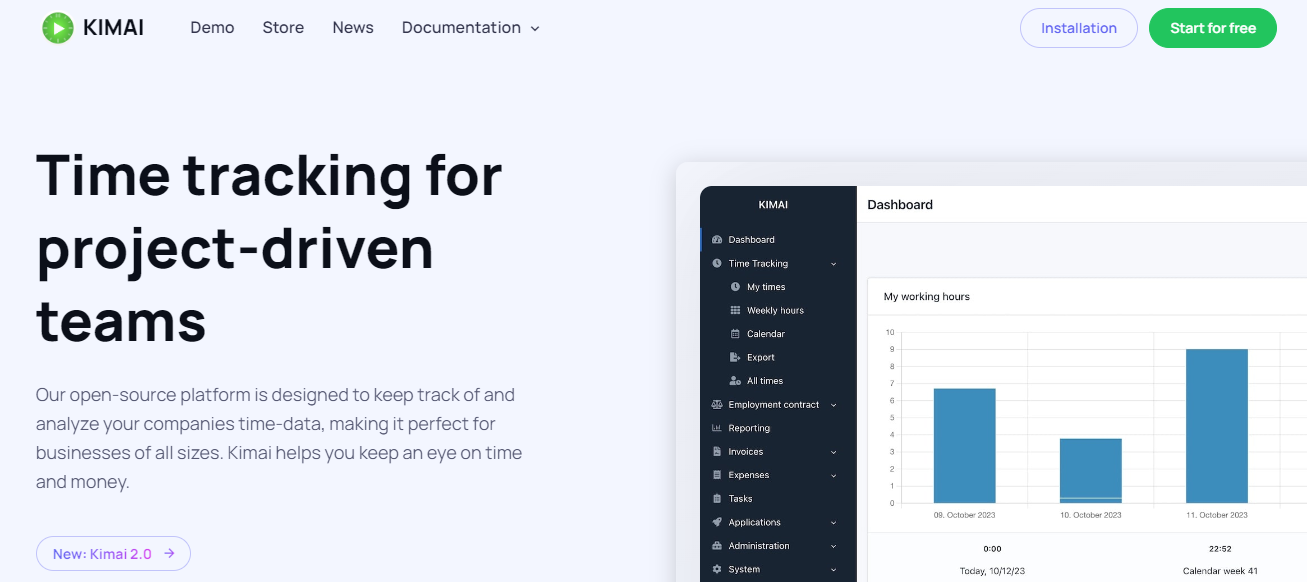
Task: Click the Weekly hours grid icon
Action: (735, 311)
